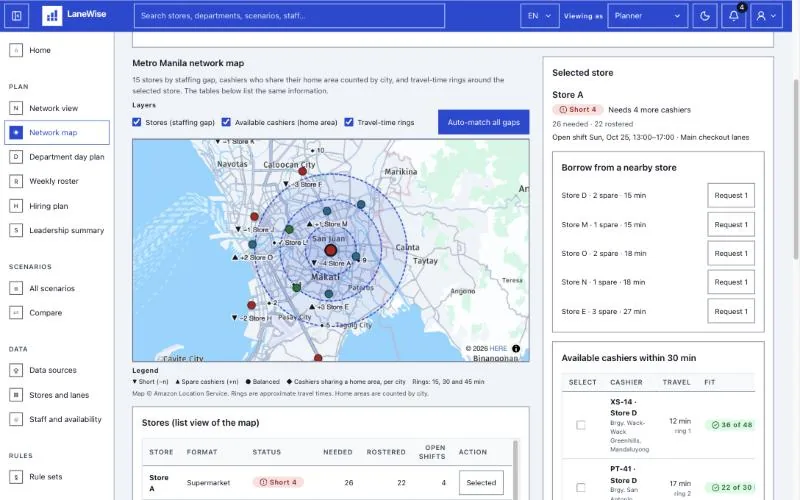Open the EN language dropdown
The height and width of the screenshot is (500, 800).
click(539, 16)
